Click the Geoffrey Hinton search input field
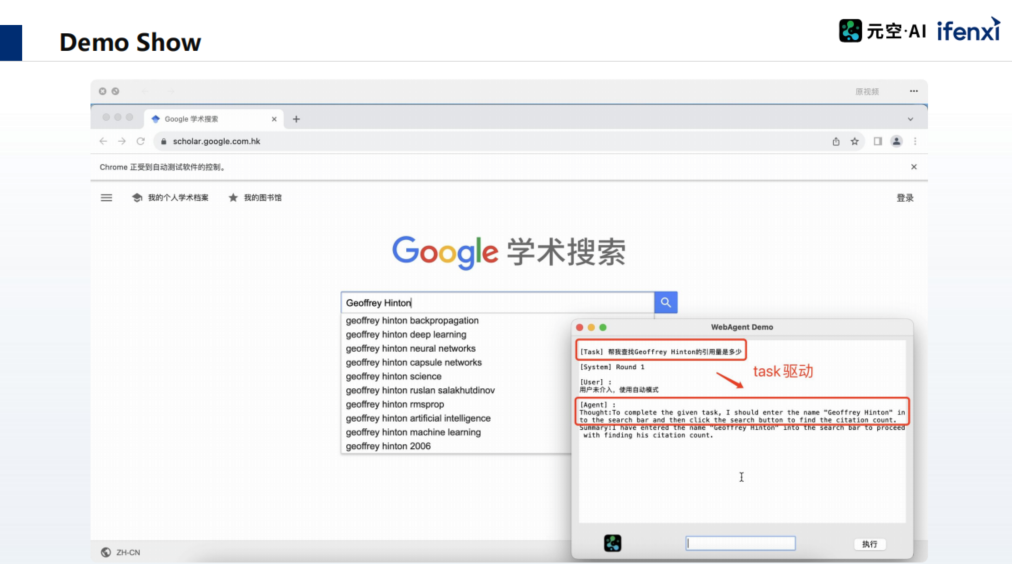The width and height of the screenshot is (1012, 564). (x=498, y=303)
